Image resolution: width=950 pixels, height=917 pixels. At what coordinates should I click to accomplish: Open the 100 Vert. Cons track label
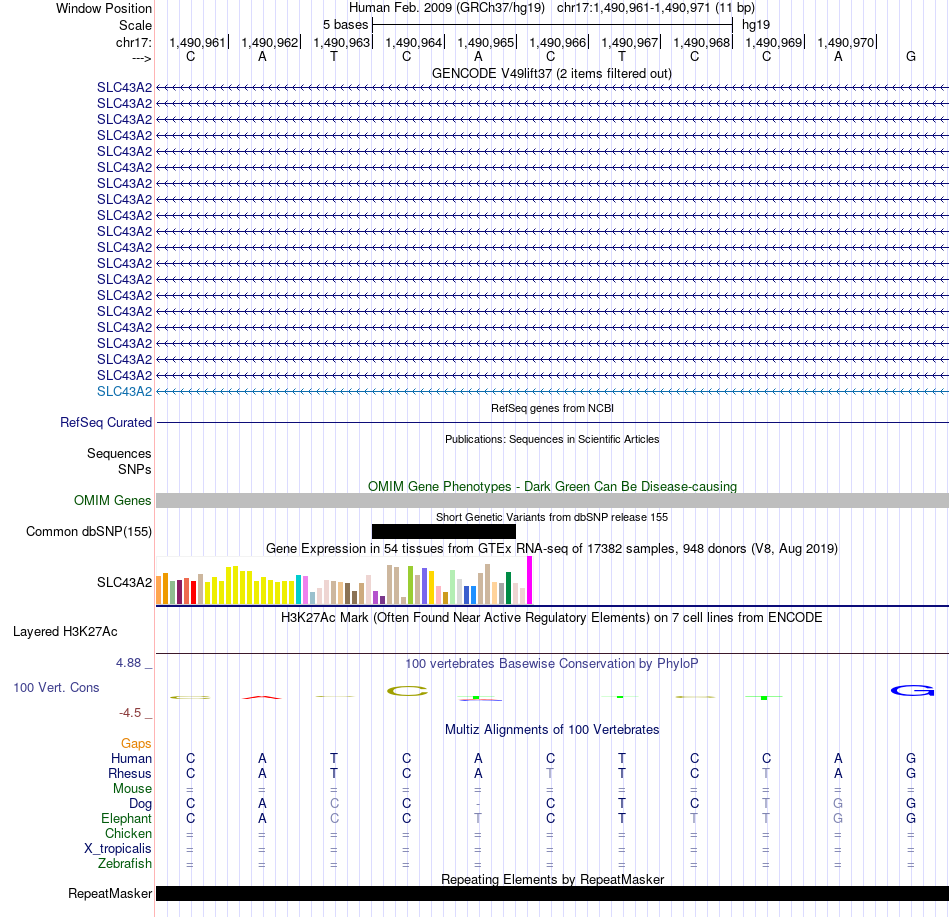[x=56, y=687]
